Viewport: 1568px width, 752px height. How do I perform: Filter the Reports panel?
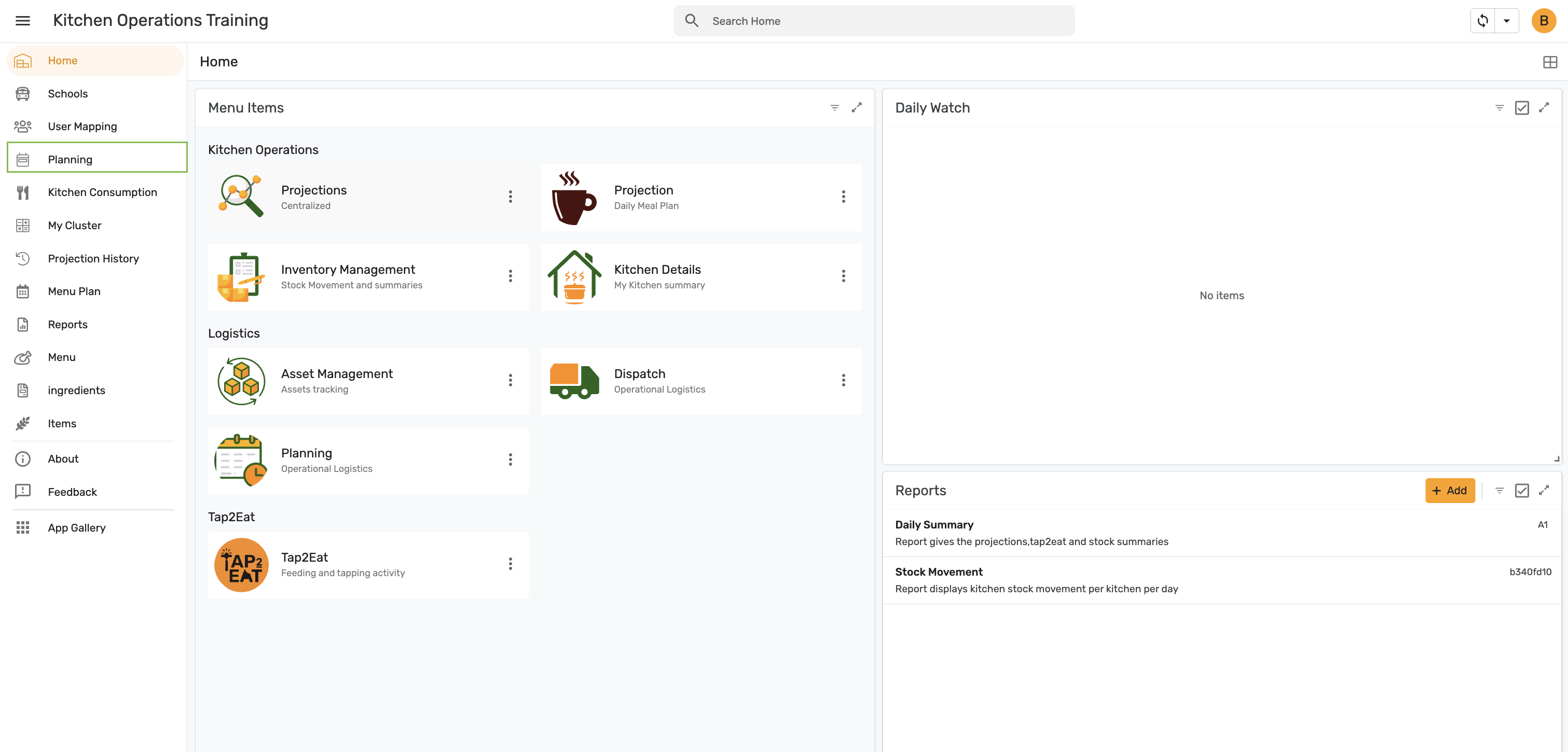pyautogui.click(x=1499, y=491)
